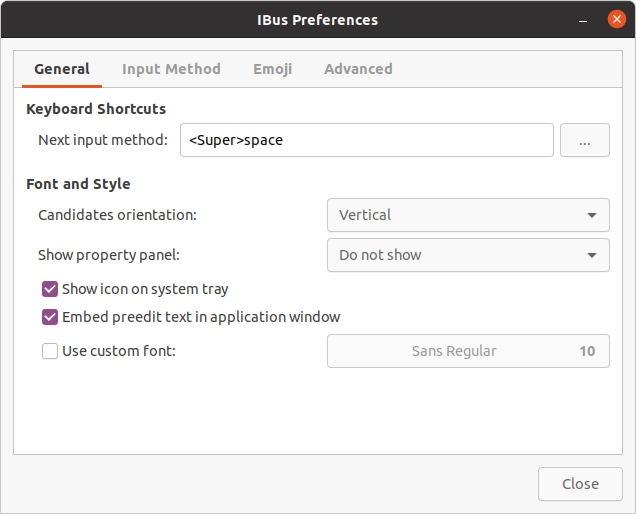Image resolution: width=636 pixels, height=514 pixels.
Task: Click the dropdown arrow for Show property panel
Action: [x=591, y=255]
